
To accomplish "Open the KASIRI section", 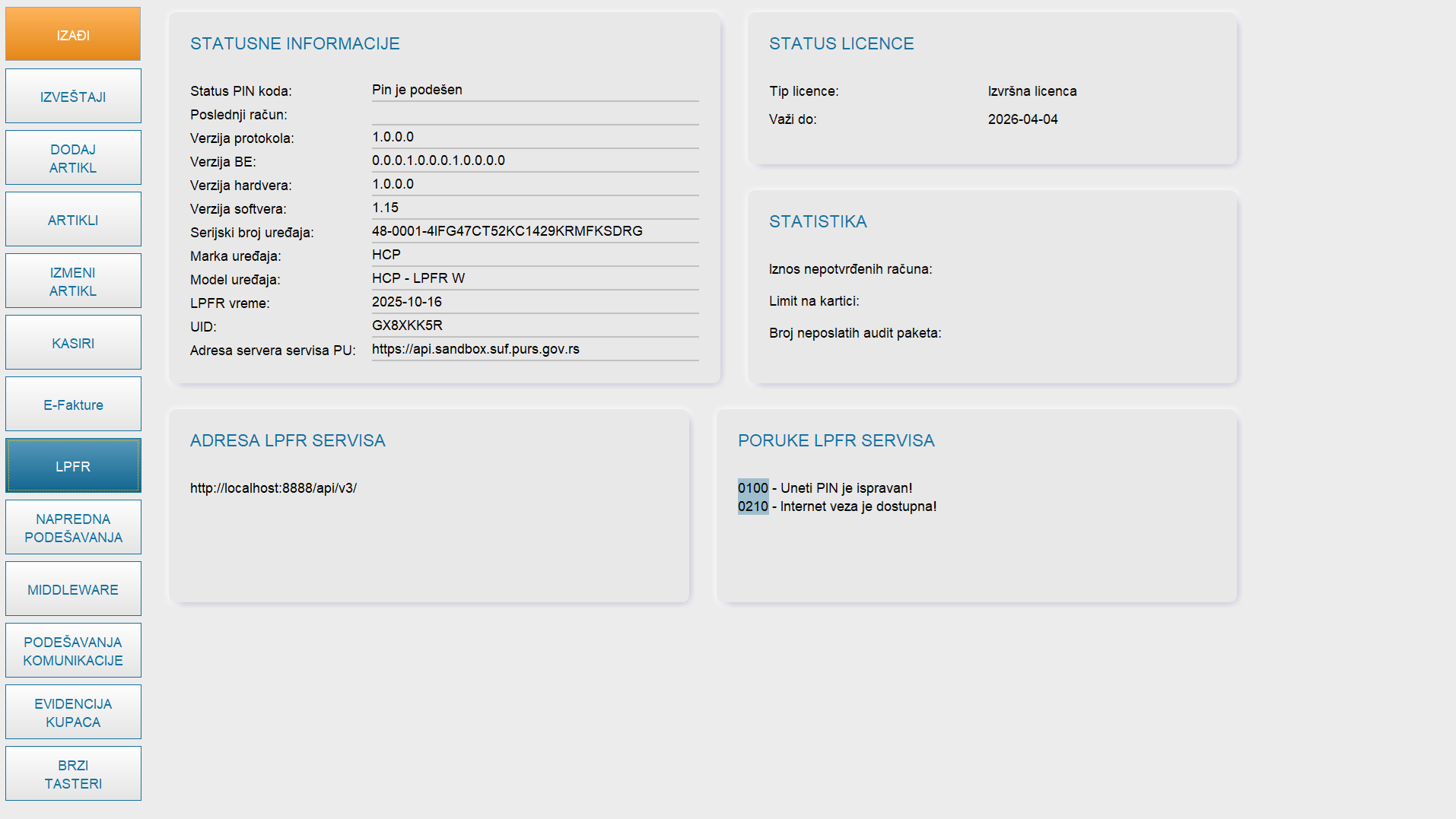I will coord(73,342).
